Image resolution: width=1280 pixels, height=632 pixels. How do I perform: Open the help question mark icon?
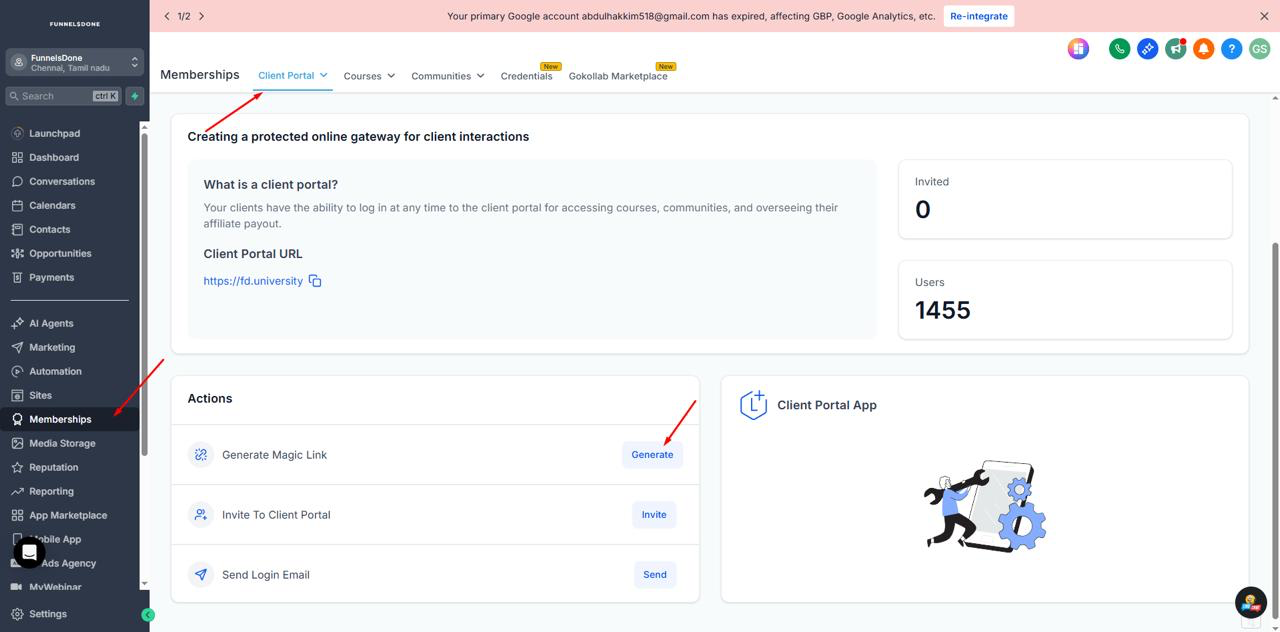pyautogui.click(x=1231, y=48)
